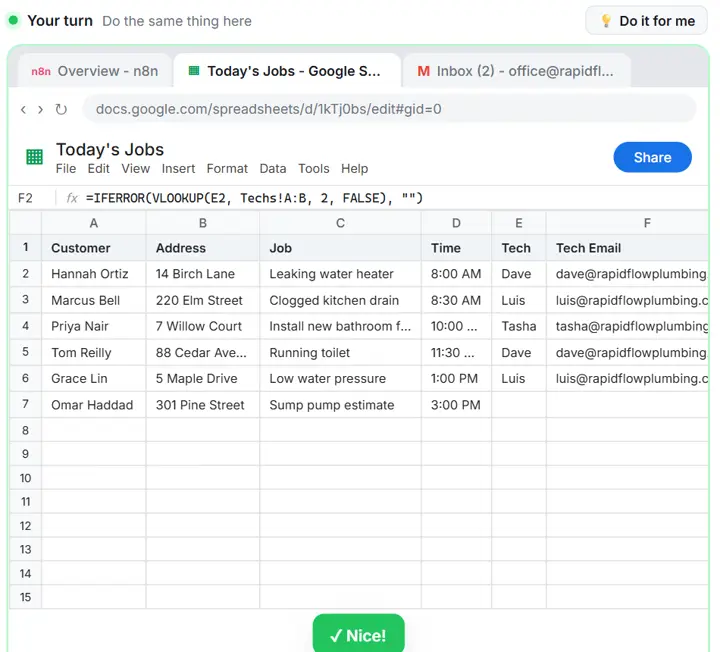
Task: Click the green Sheets logo icon
Action: click(x=34, y=157)
